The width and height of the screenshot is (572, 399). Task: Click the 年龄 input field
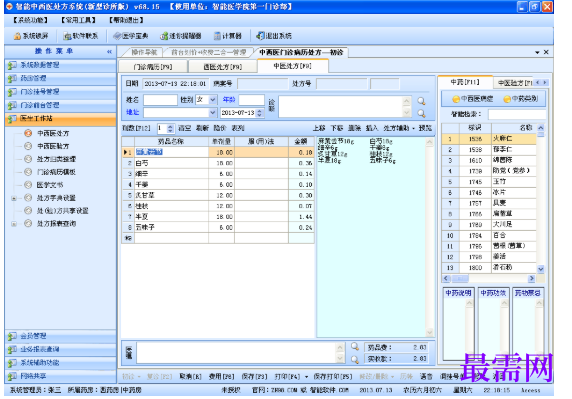(251, 100)
